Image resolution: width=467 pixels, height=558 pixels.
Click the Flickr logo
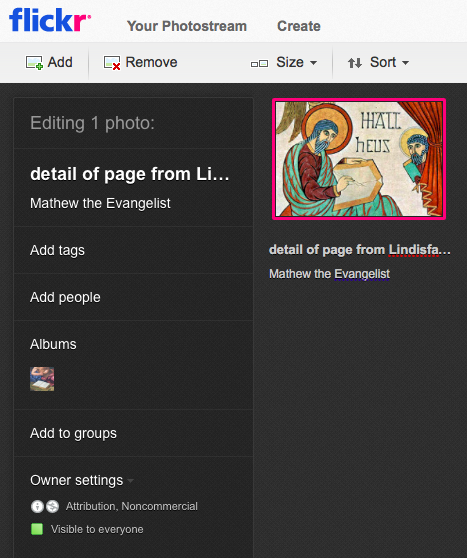[x=50, y=20]
